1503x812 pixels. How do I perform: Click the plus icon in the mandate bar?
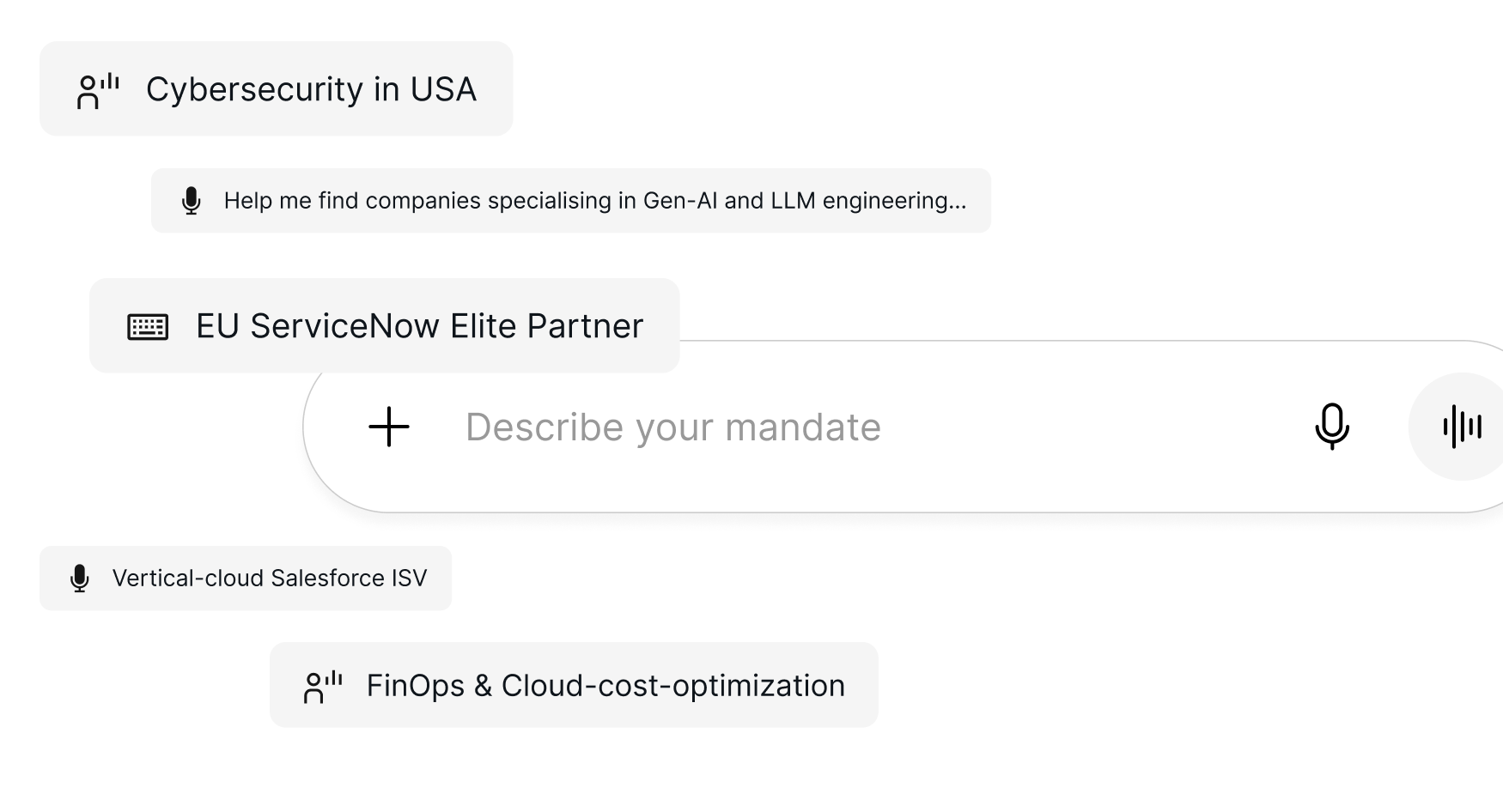(x=389, y=427)
